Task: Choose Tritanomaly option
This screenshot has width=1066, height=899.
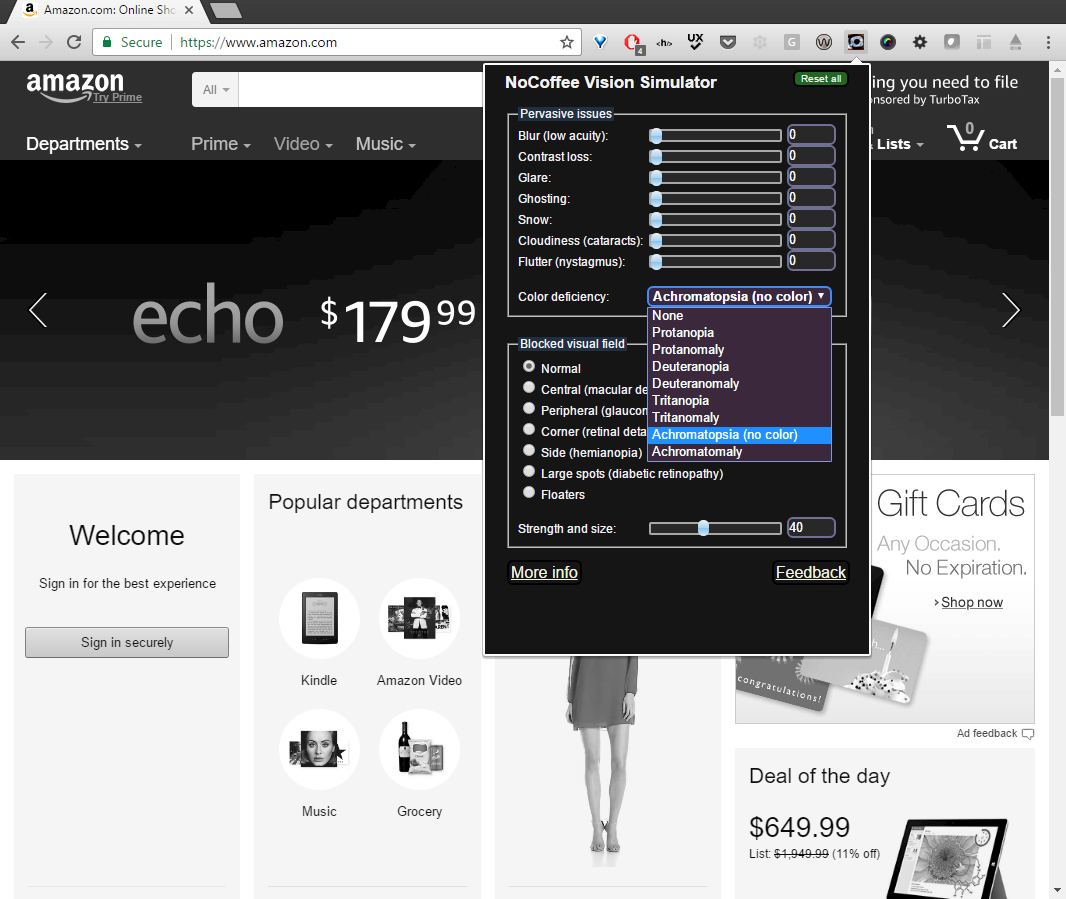Action: pyautogui.click(x=739, y=418)
